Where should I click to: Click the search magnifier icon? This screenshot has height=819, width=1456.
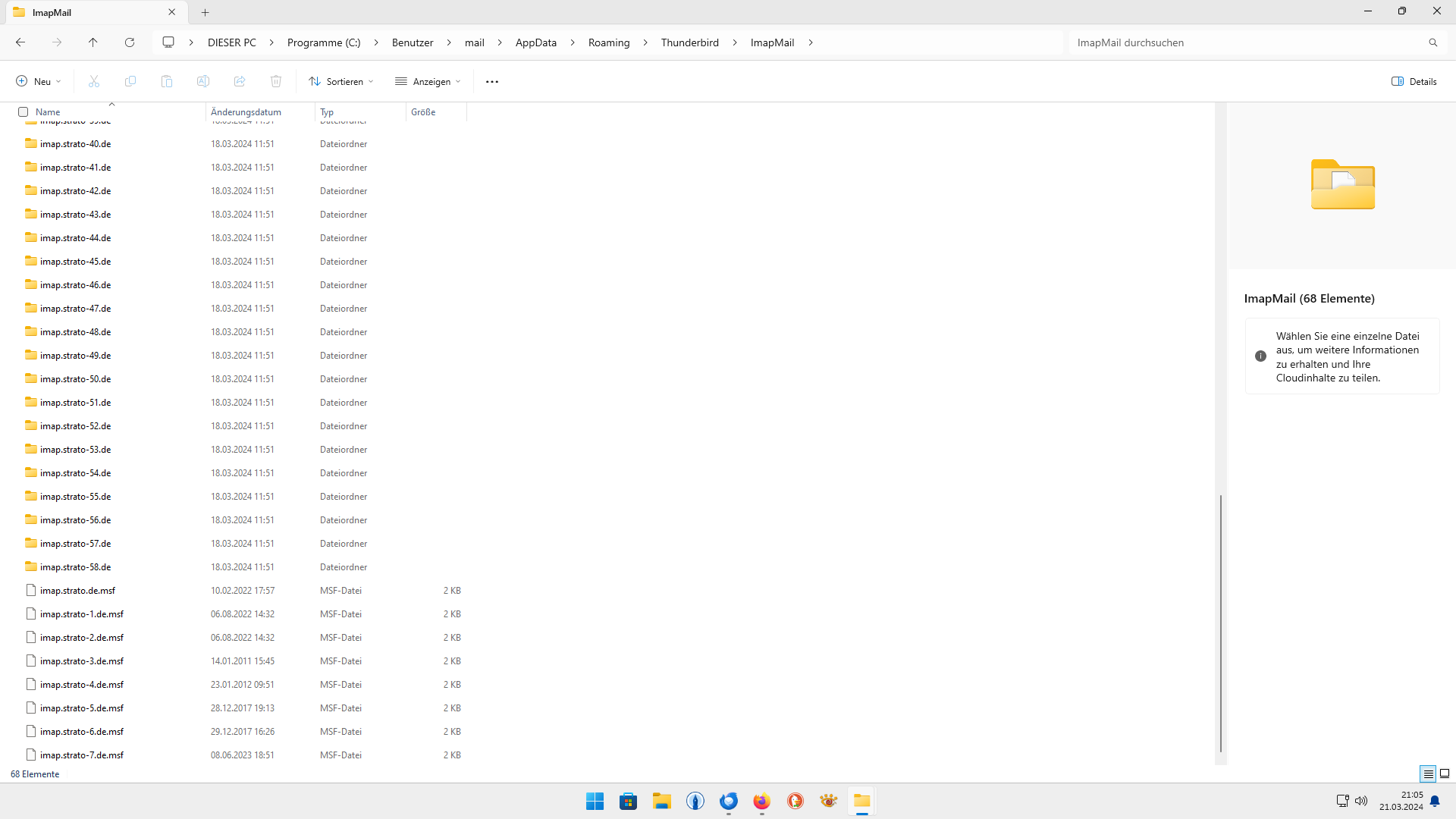pos(1433,42)
